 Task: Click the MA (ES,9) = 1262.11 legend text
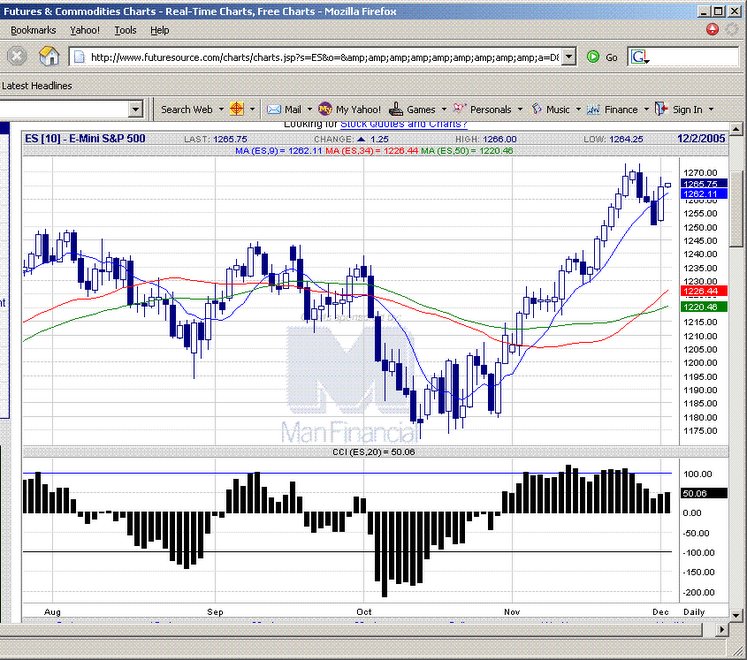279,151
